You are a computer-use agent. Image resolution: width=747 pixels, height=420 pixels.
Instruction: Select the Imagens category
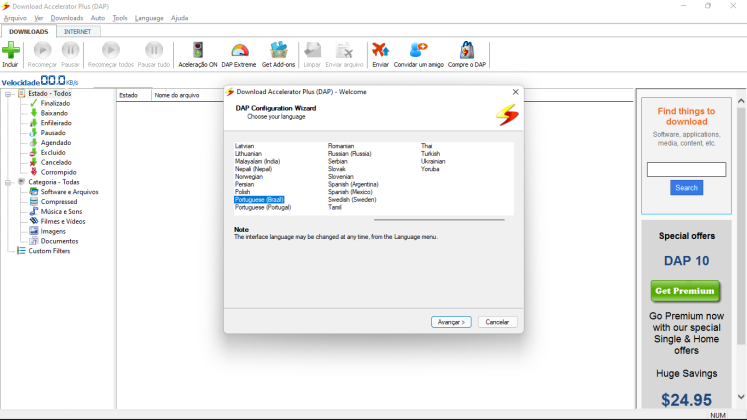point(53,231)
